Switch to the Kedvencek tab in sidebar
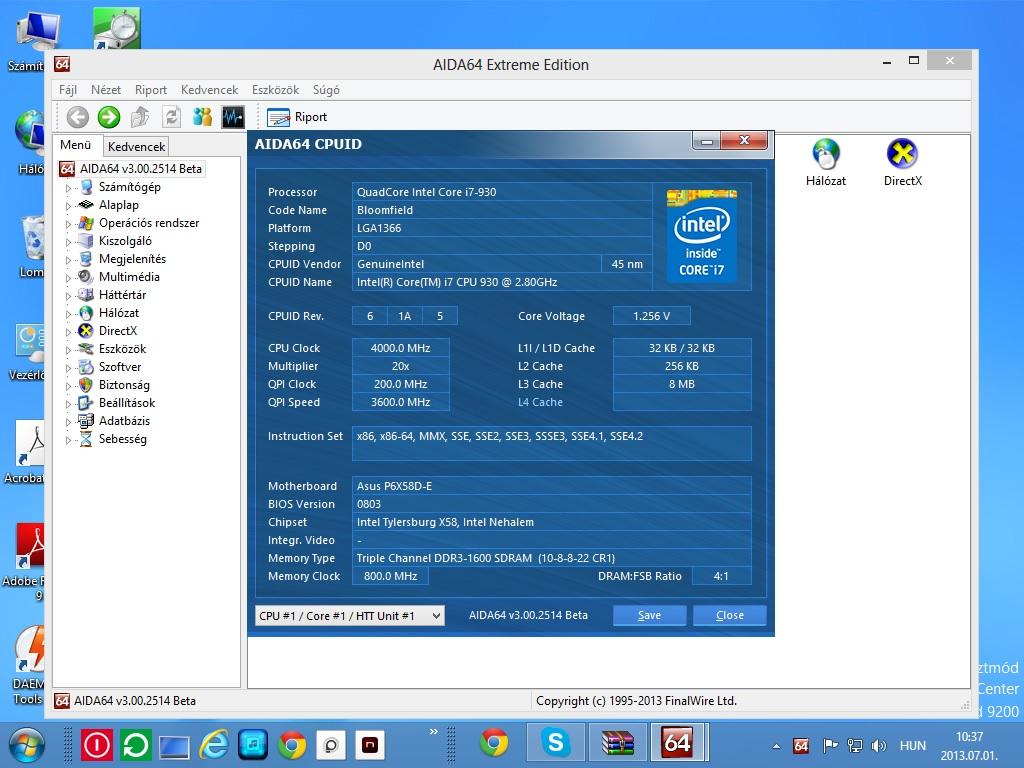The width and height of the screenshot is (1024, 768). (x=136, y=146)
